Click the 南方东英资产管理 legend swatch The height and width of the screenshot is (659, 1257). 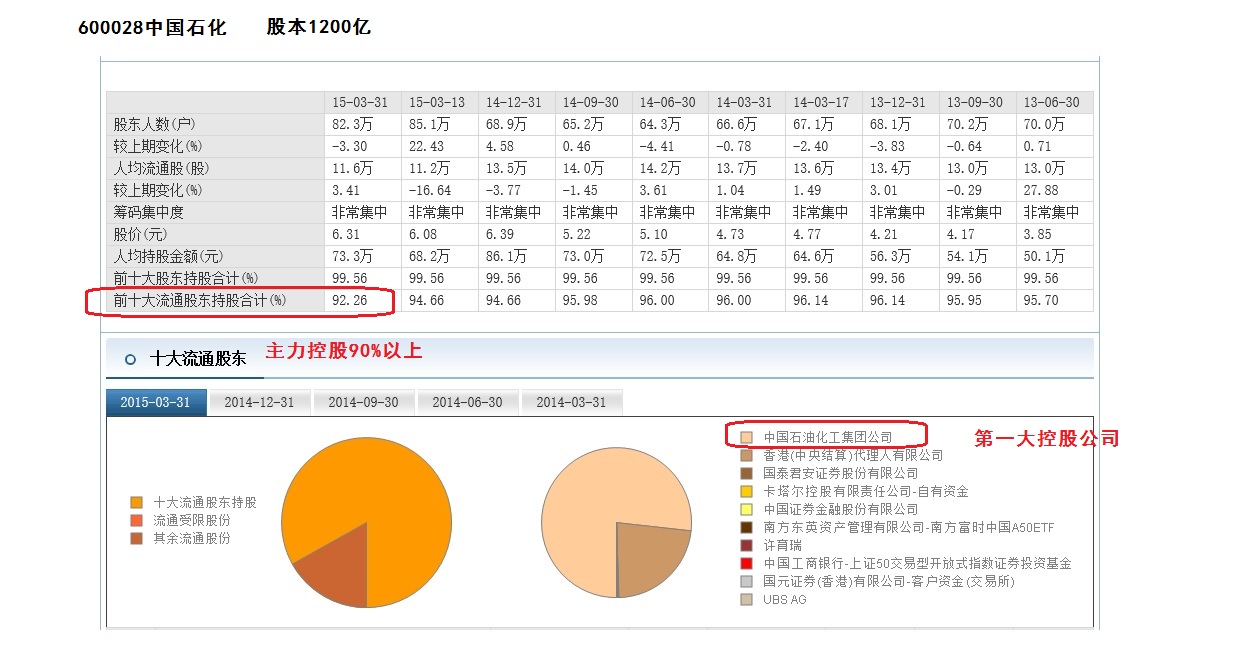tap(746, 527)
